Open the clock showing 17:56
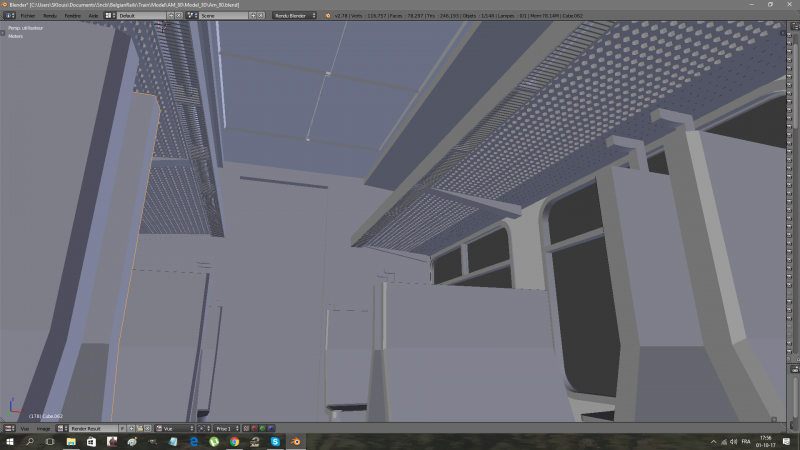This screenshot has width=800, height=450. point(766,442)
